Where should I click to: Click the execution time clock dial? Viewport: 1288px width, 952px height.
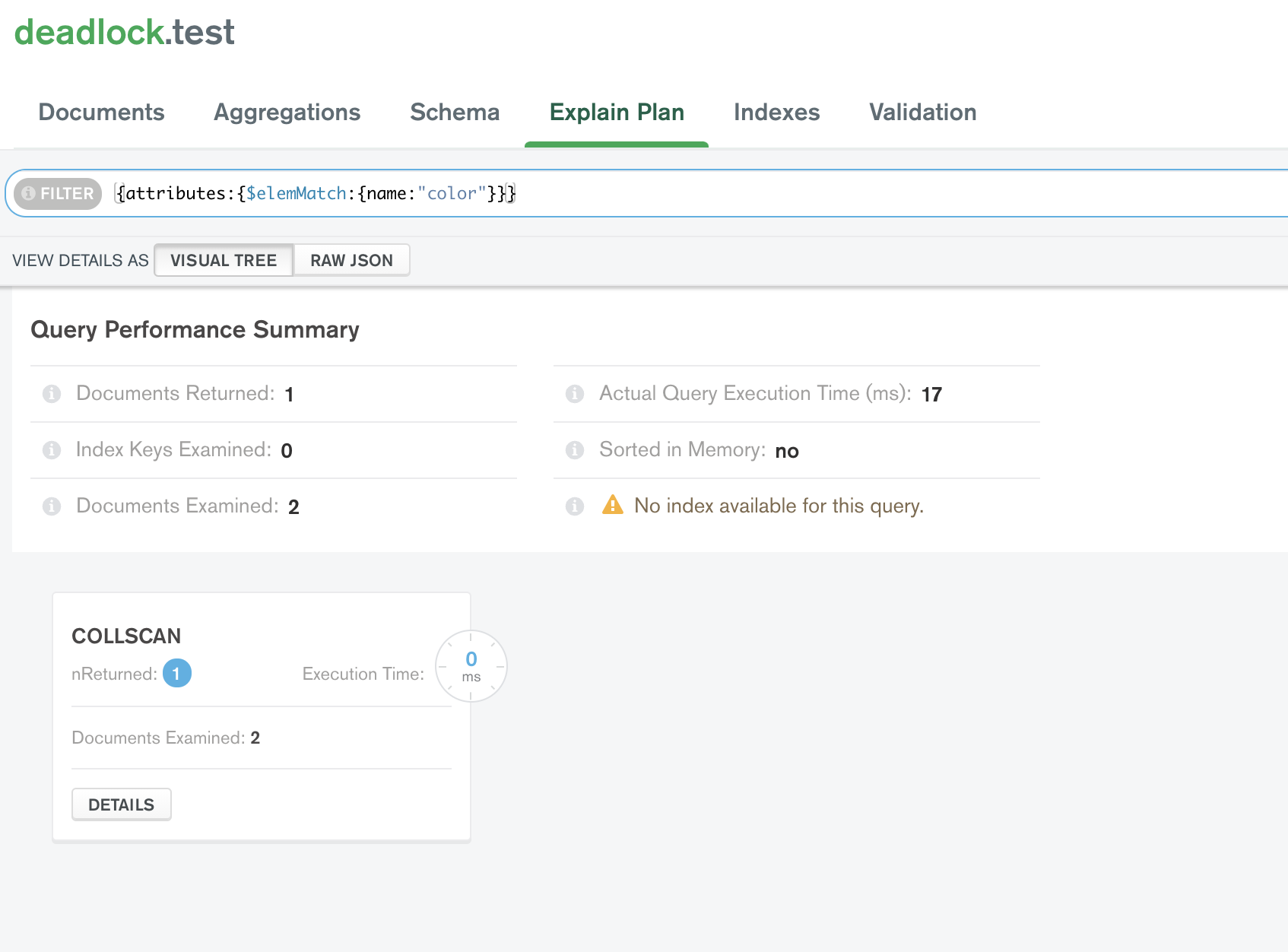[471, 666]
